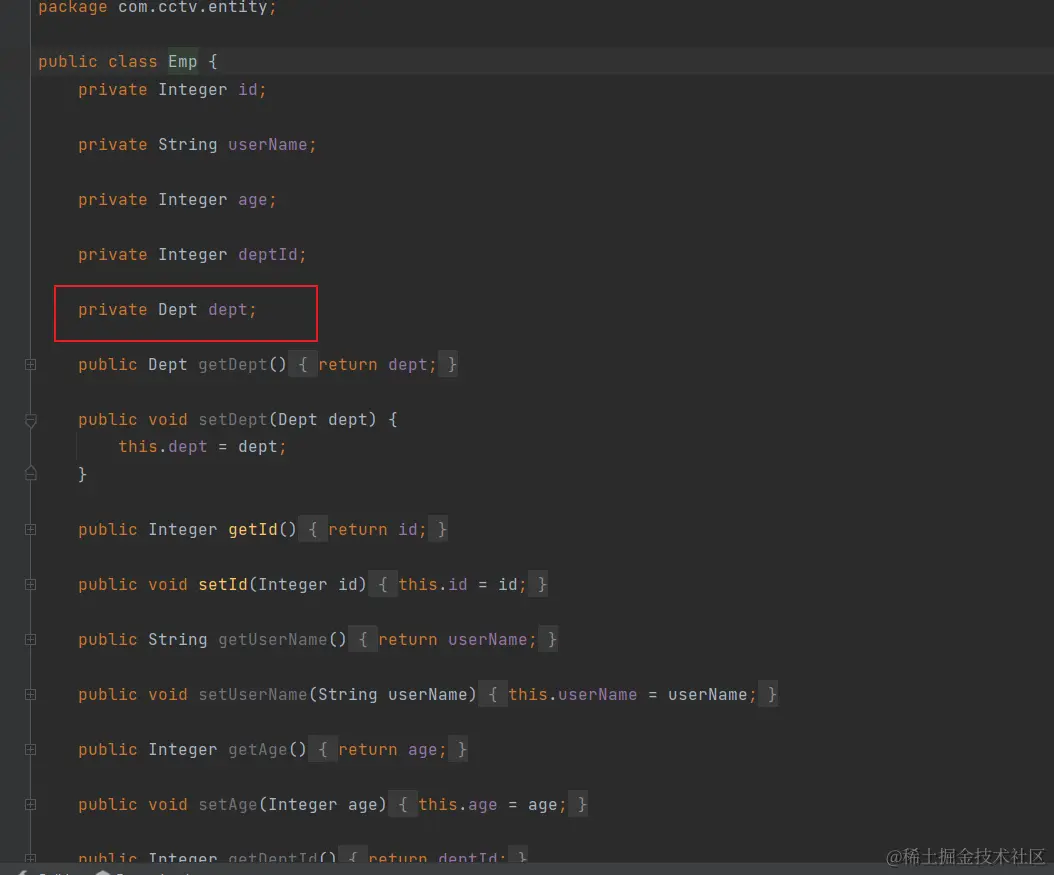1054x875 pixels.
Task: Click the field name id in private Integer id
Action: coord(247,89)
